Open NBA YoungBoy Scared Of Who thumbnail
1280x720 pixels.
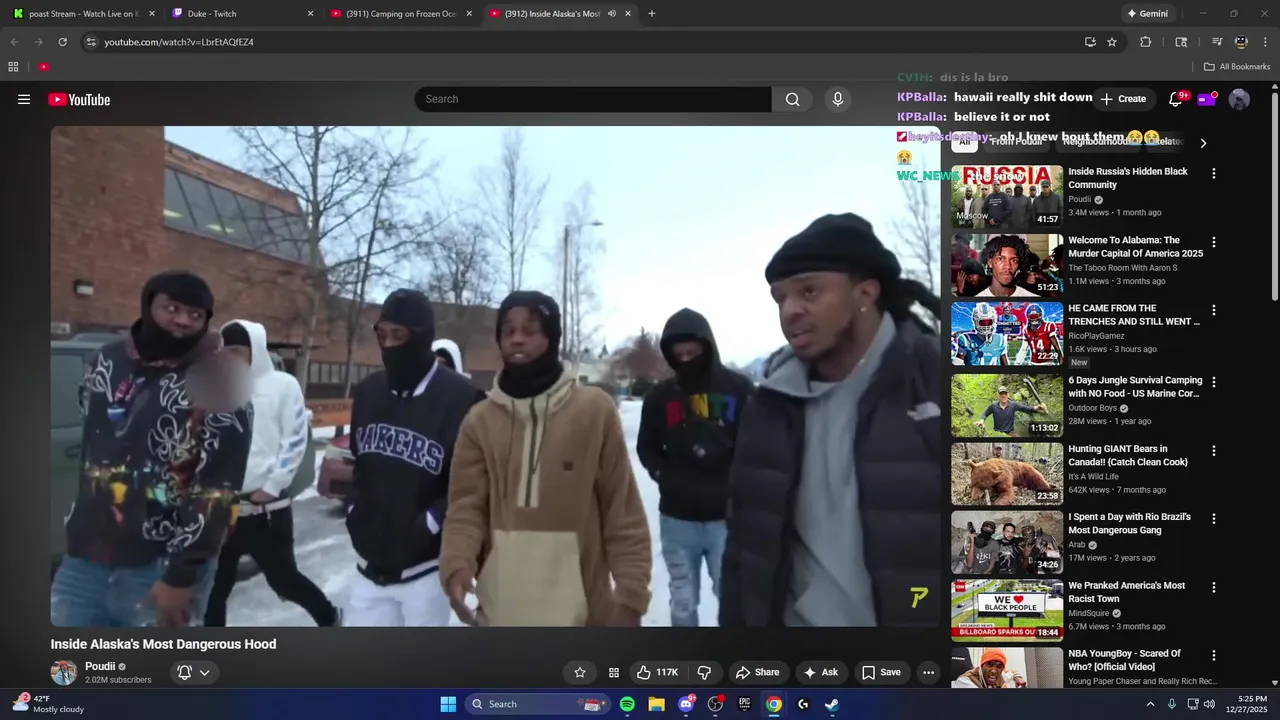(x=1007, y=668)
